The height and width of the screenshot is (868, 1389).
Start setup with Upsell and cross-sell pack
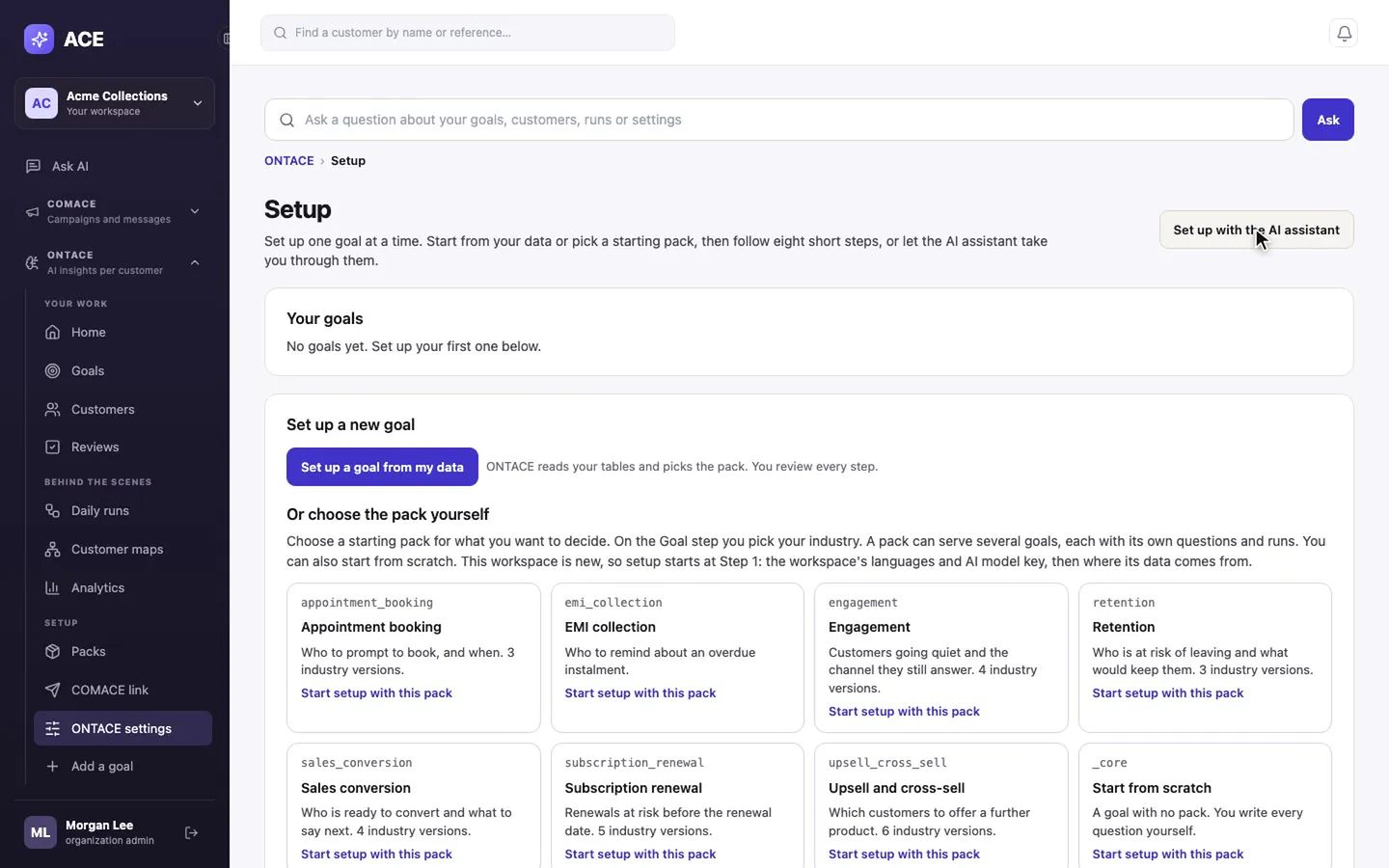tap(904, 854)
